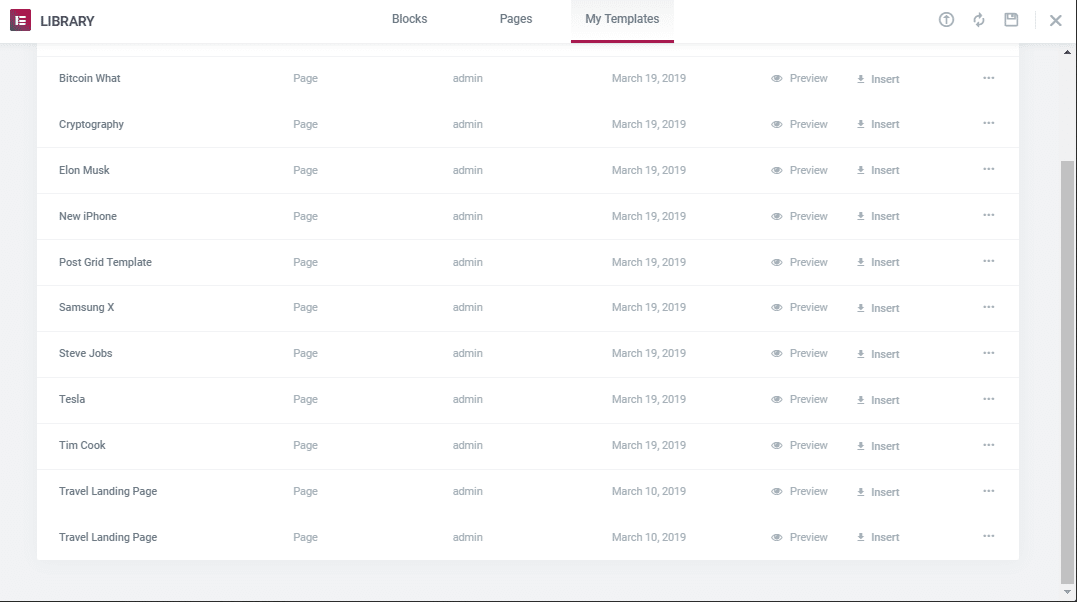The height and width of the screenshot is (602, 1077).
Task: Open the more options menu for Tesla
Action: point(988,399)
